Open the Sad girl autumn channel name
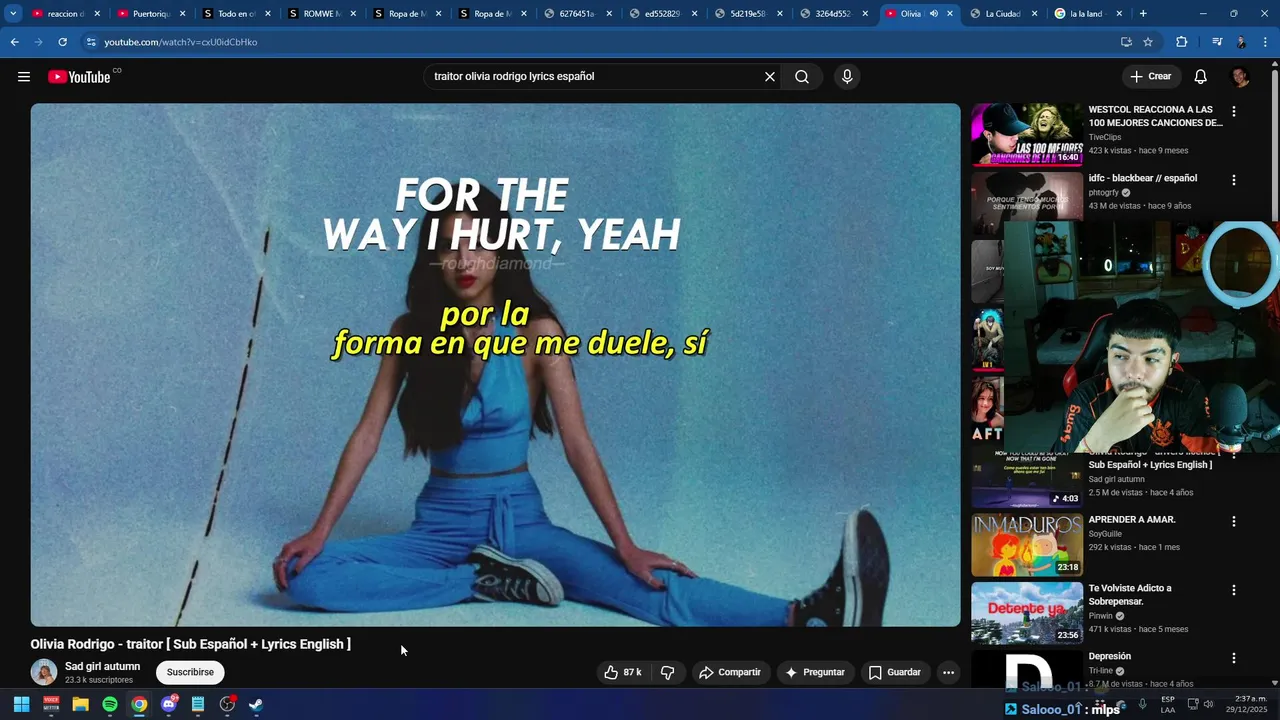This screenshot has width=1280, height=720. tap(102, 666)
